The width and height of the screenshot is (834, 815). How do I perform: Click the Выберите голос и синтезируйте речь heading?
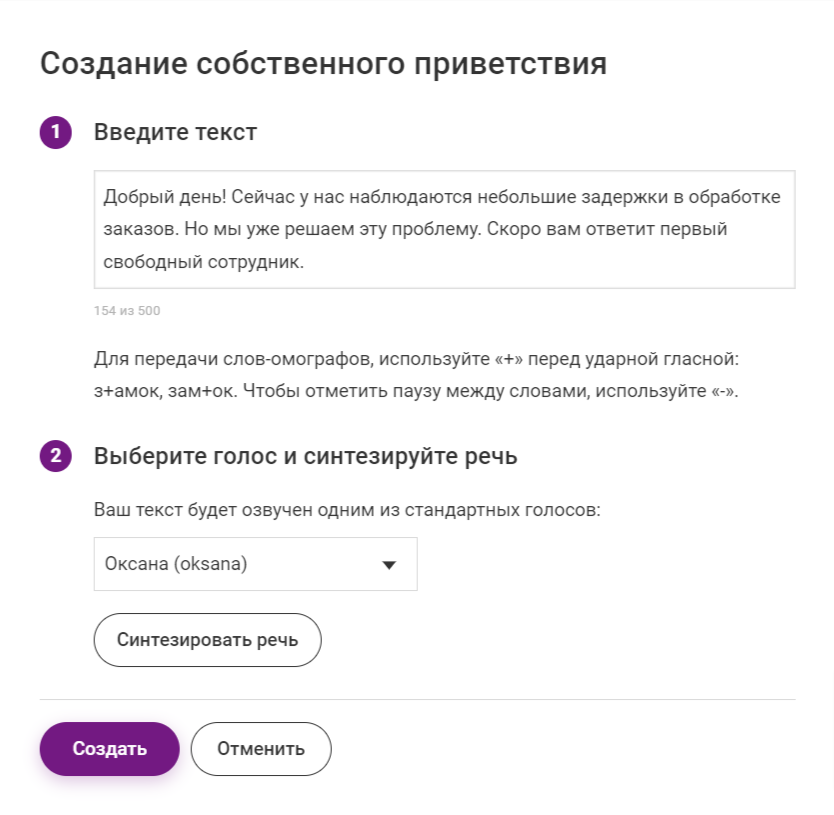(305, 457)
